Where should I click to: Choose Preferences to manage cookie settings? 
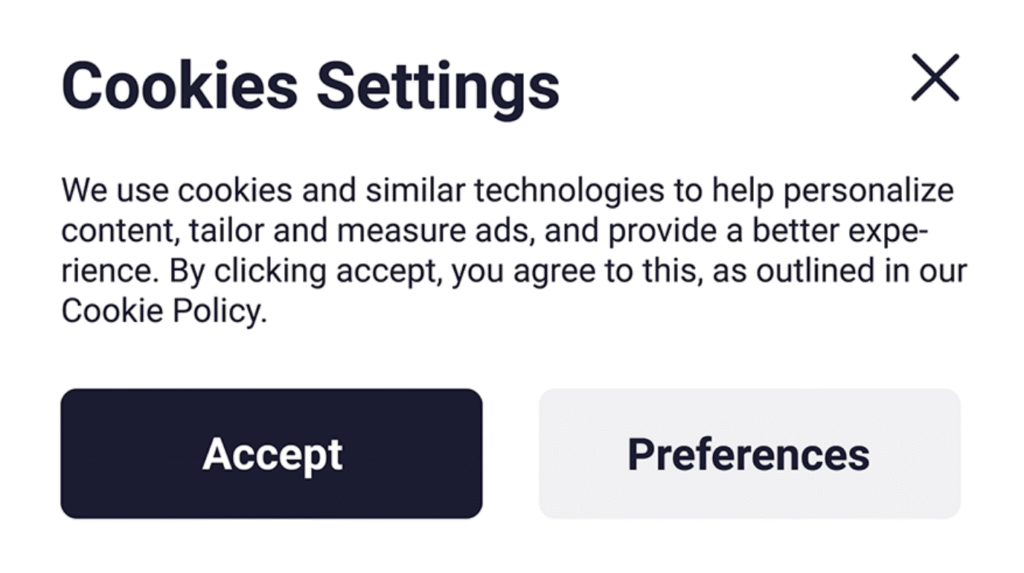749,454
